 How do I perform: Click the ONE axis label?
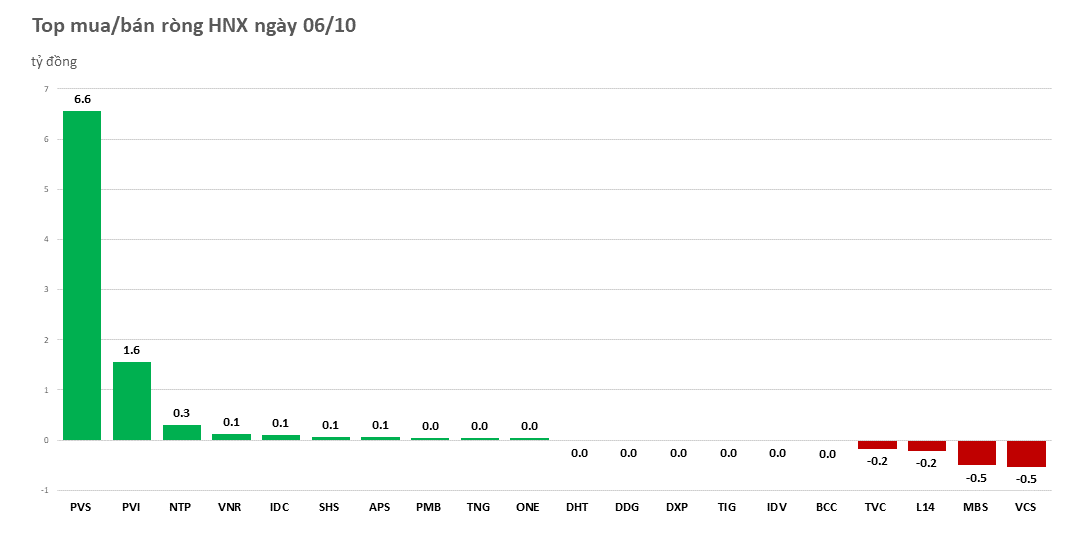click(528, 507)
